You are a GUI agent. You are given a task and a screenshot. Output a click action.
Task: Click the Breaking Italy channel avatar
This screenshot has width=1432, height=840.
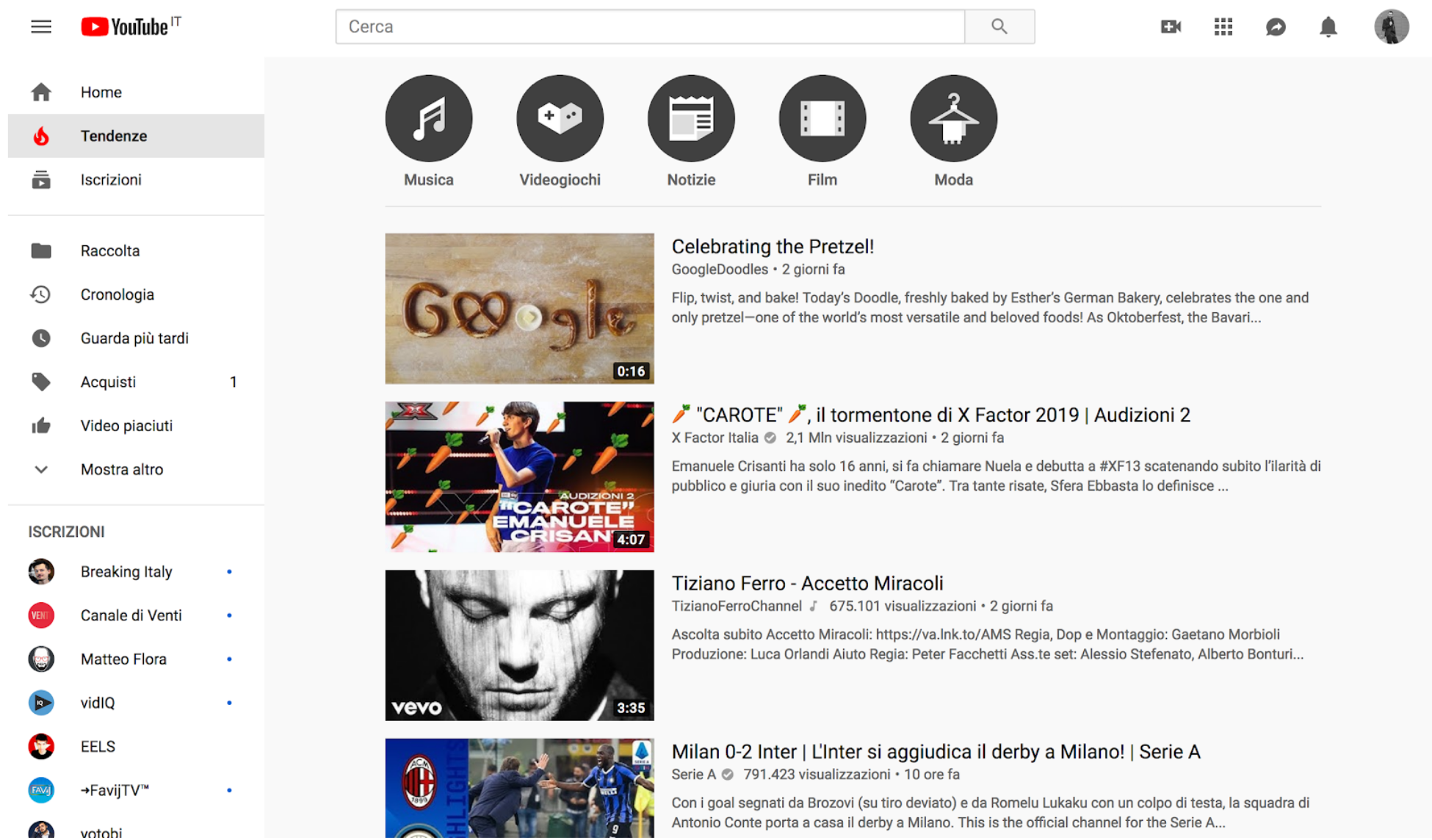pos(41,572)
